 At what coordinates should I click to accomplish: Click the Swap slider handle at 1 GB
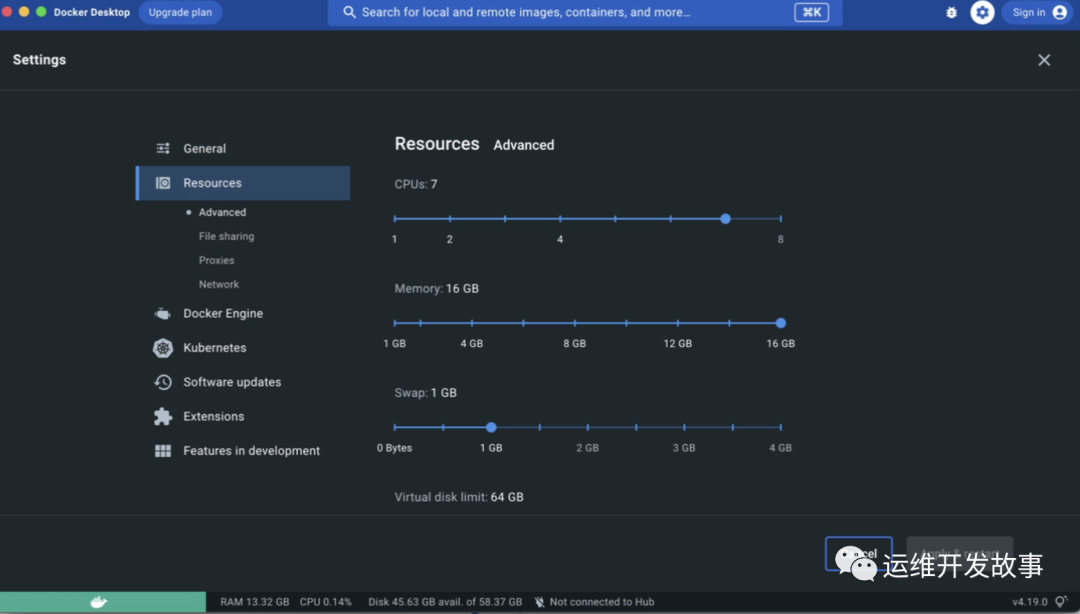tap(491, 427)
